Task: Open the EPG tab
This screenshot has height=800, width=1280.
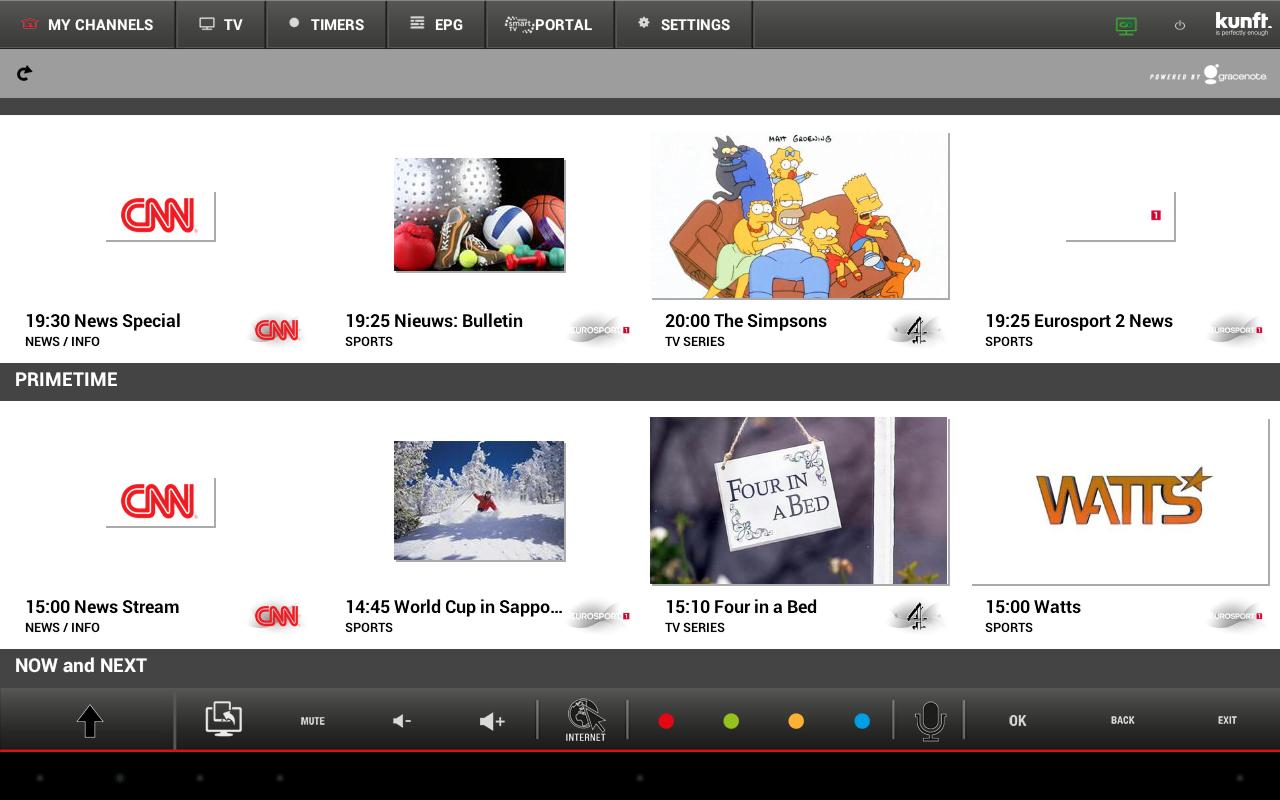Action: point(436,24)
